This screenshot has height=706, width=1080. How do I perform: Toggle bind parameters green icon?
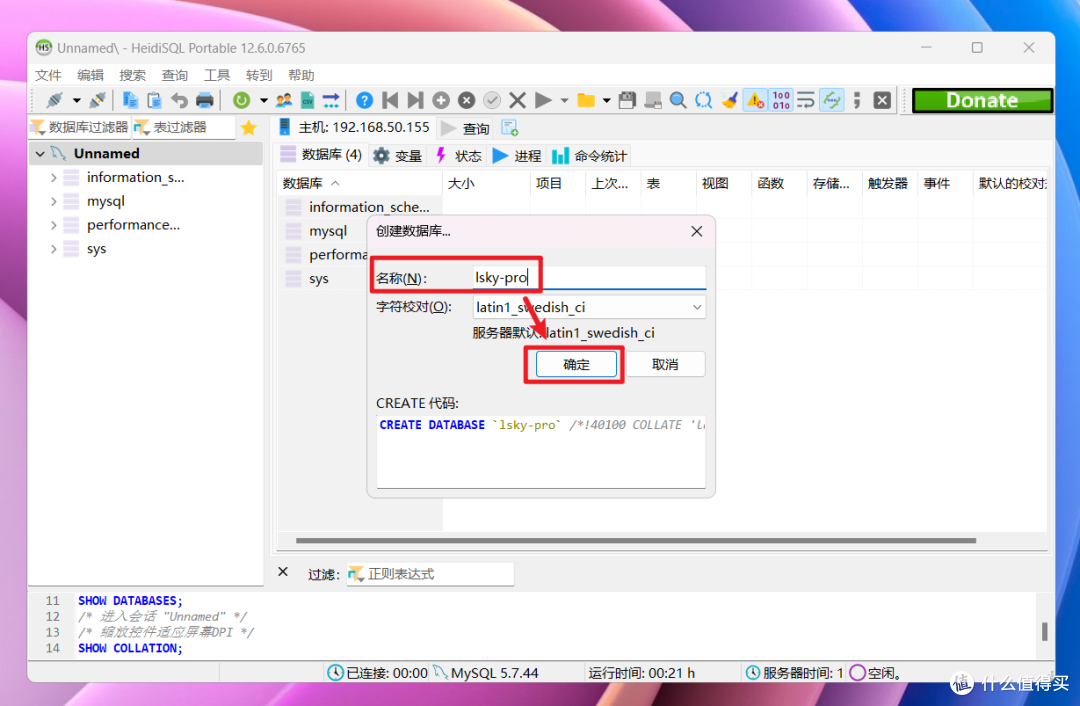831,101
